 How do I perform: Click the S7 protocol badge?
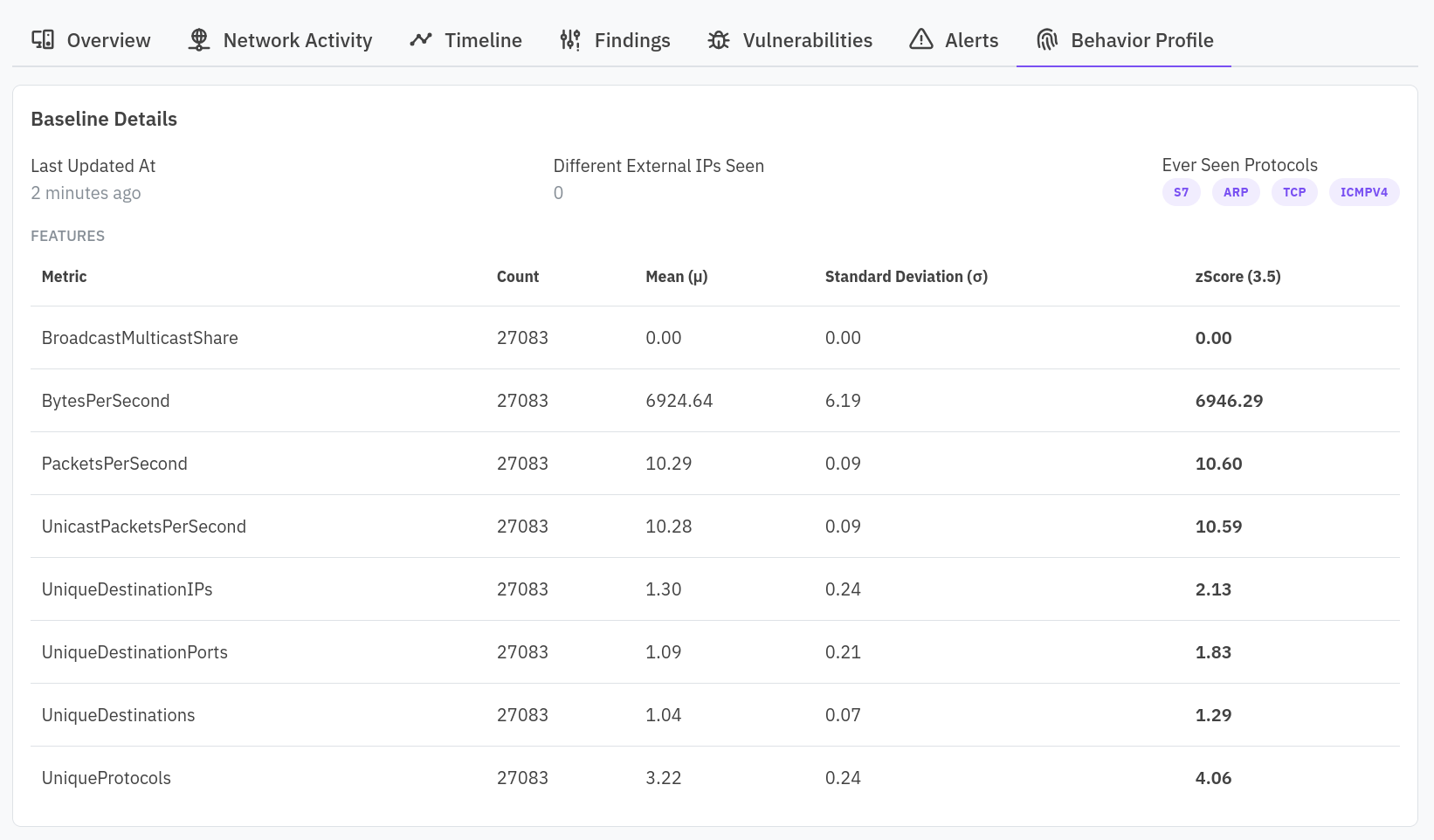tap(1181, 192)
